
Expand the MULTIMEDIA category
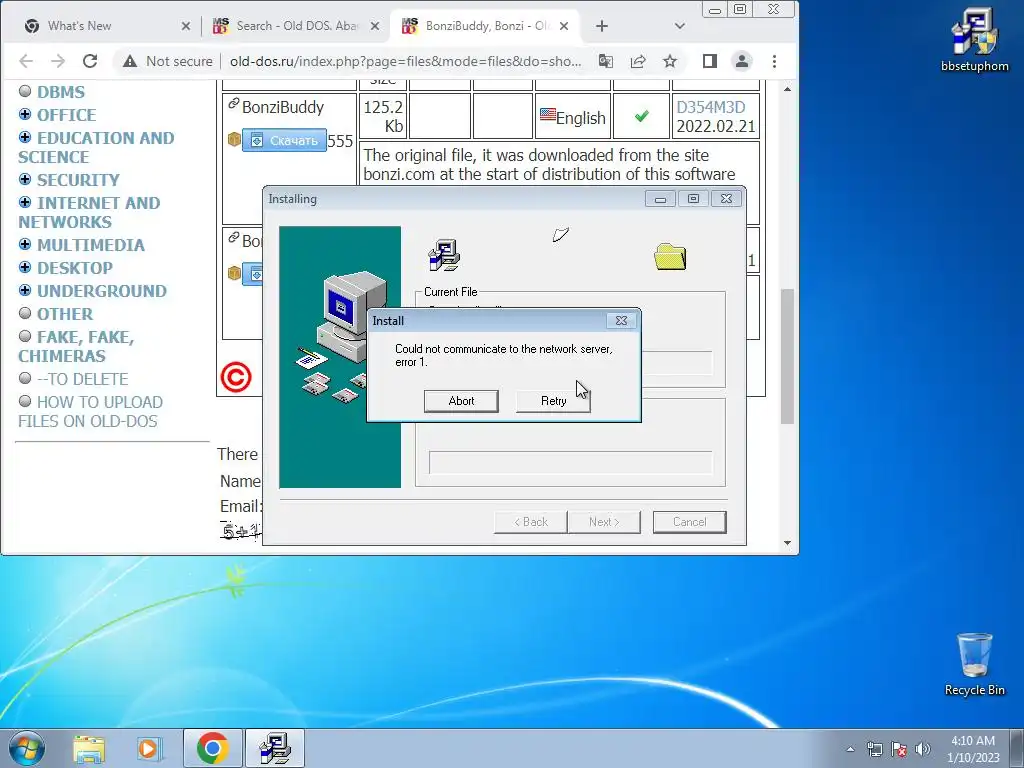click(x=25, y=244)
